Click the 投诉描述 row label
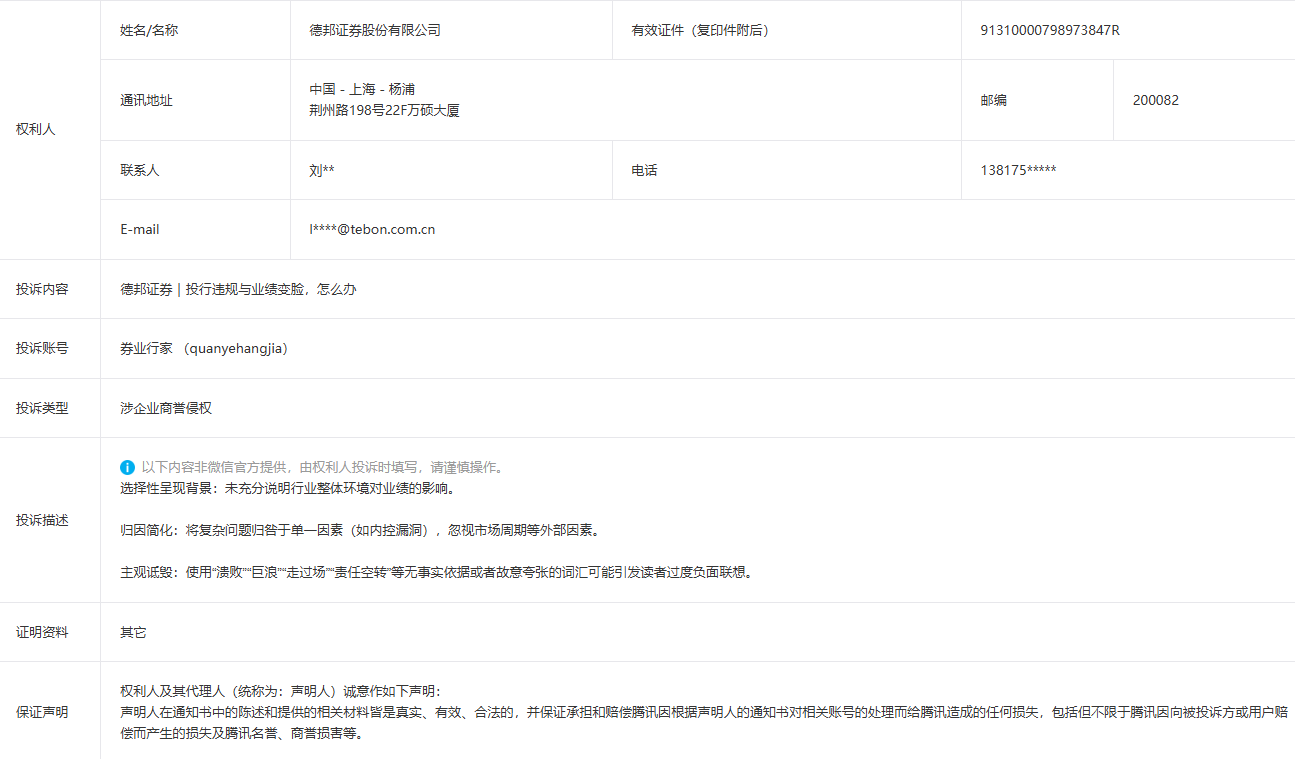The image size is (1295, 759). click(x=42, y=520)
